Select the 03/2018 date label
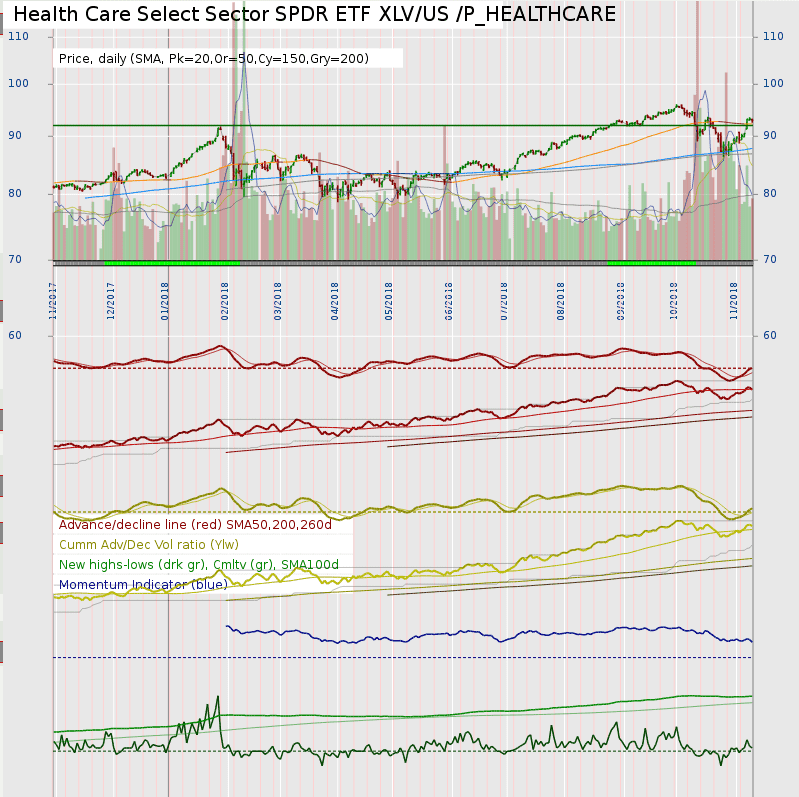799x797 pixels. coord(278,301)
